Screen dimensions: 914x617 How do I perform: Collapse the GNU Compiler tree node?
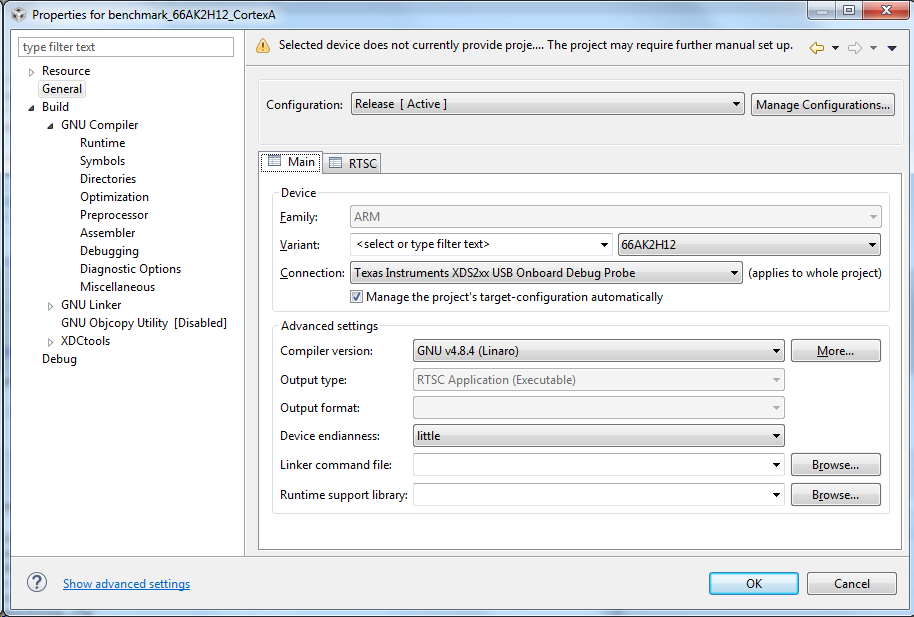[x=50, y=126]
